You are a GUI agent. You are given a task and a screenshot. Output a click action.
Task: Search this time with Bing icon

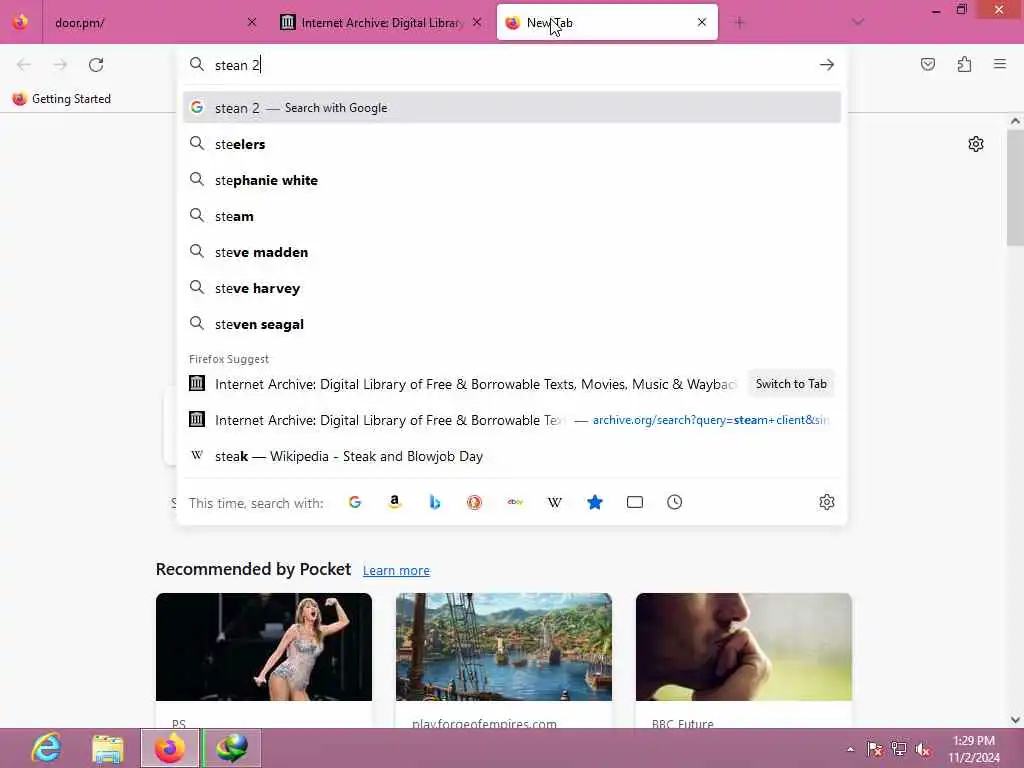click(x=434, y=502)
